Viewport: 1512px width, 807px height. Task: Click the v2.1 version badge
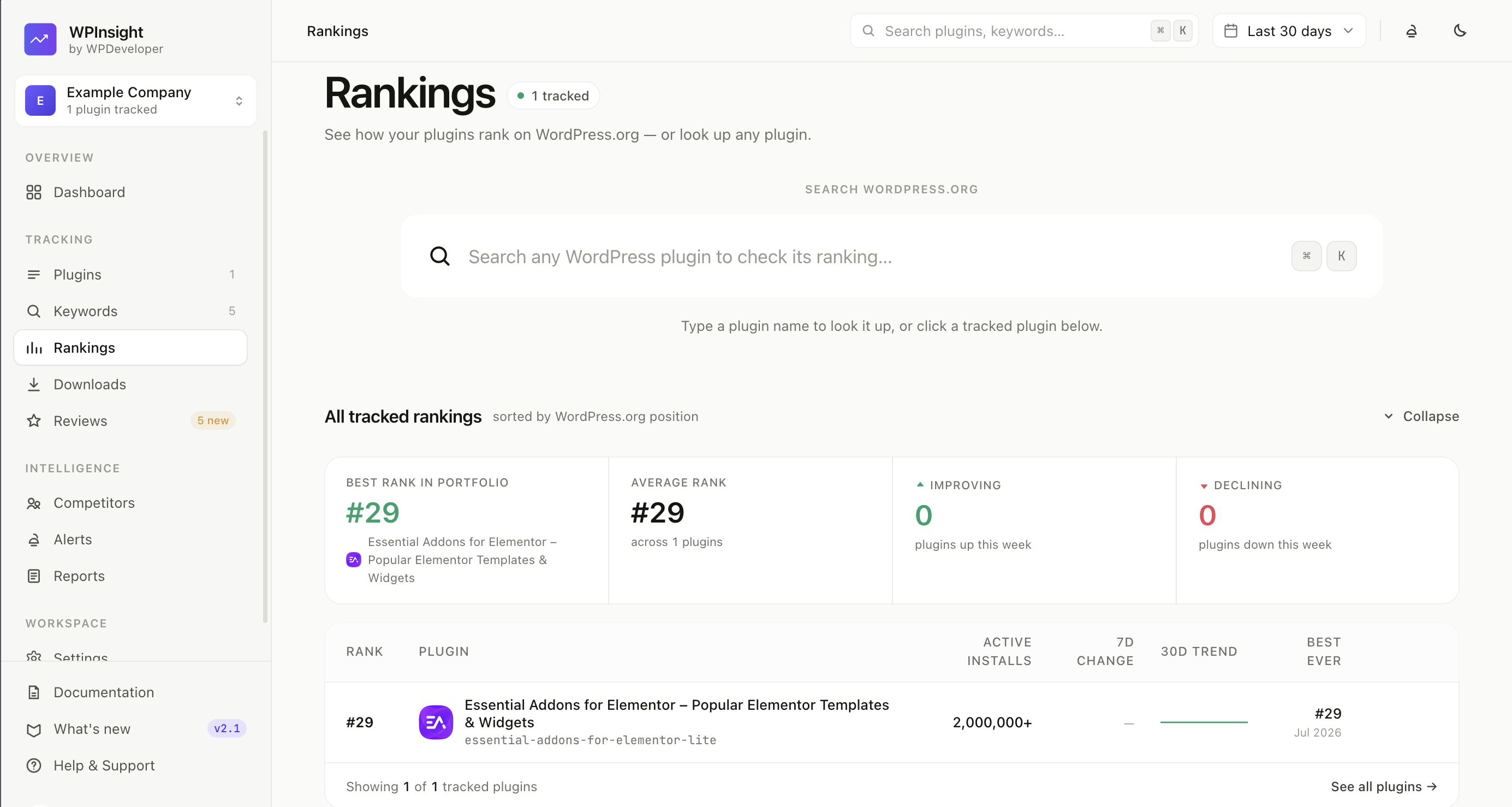click(x=227, y=728)
